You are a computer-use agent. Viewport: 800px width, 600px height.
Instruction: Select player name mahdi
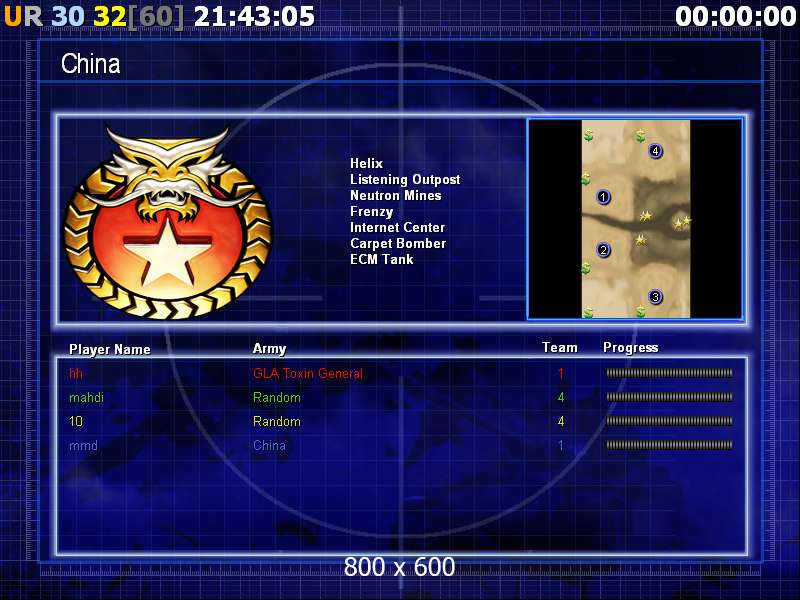86,397
